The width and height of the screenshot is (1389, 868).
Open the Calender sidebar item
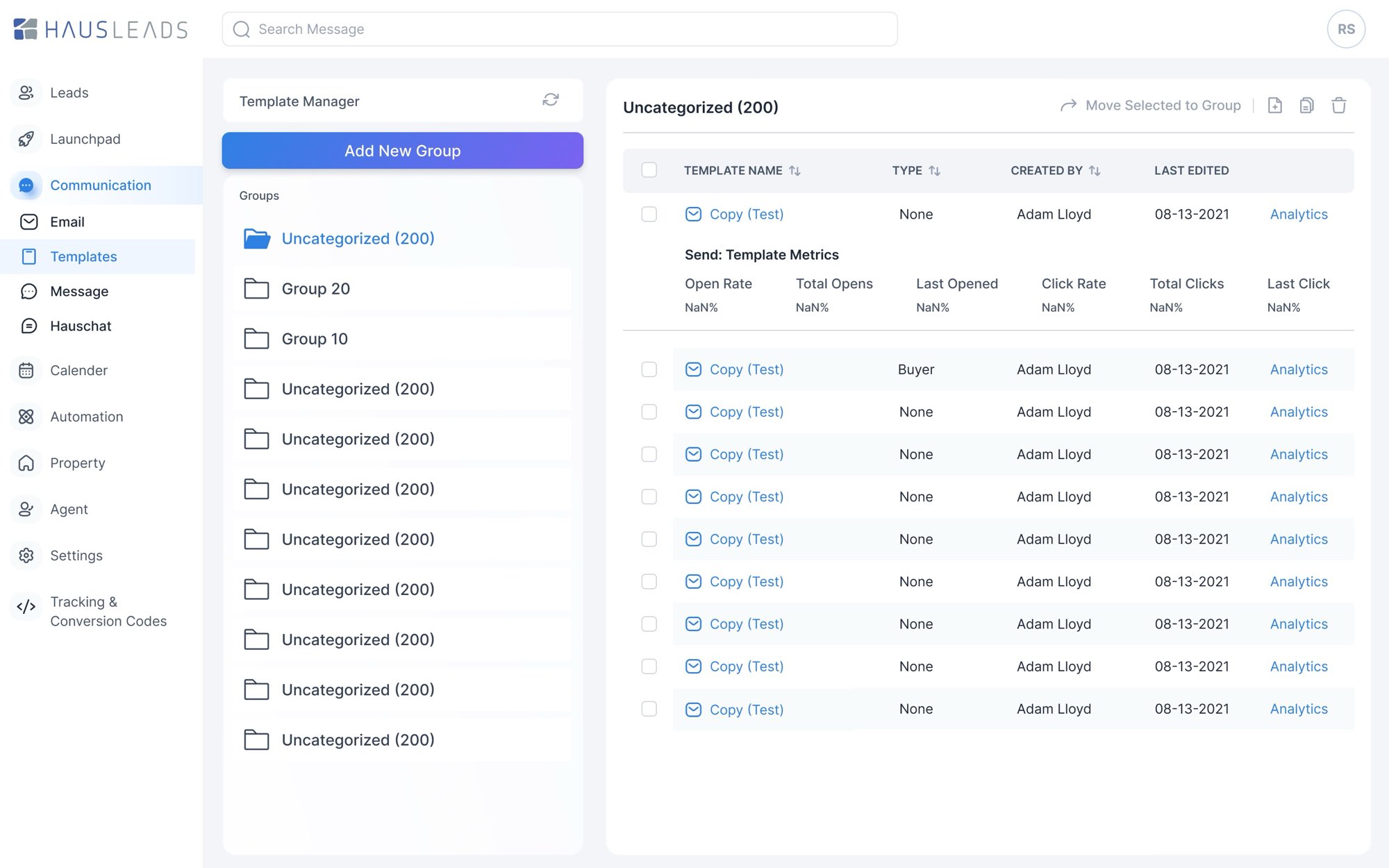(78, 370)
